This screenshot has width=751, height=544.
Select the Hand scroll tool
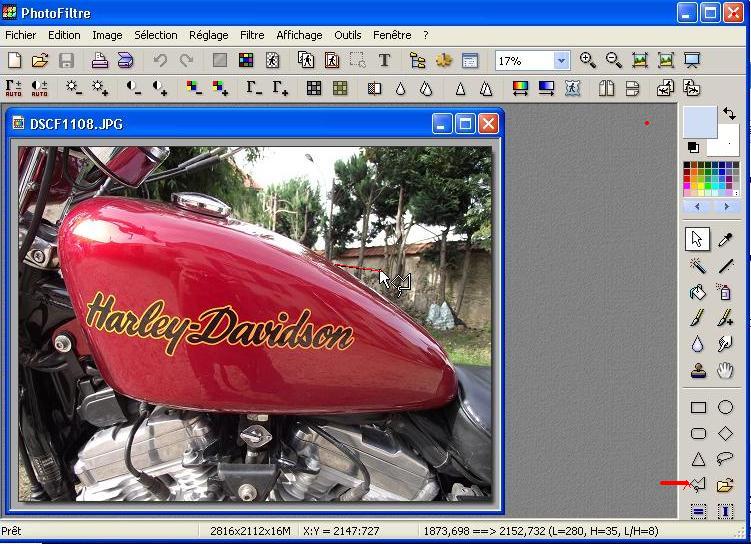point(725,370)
